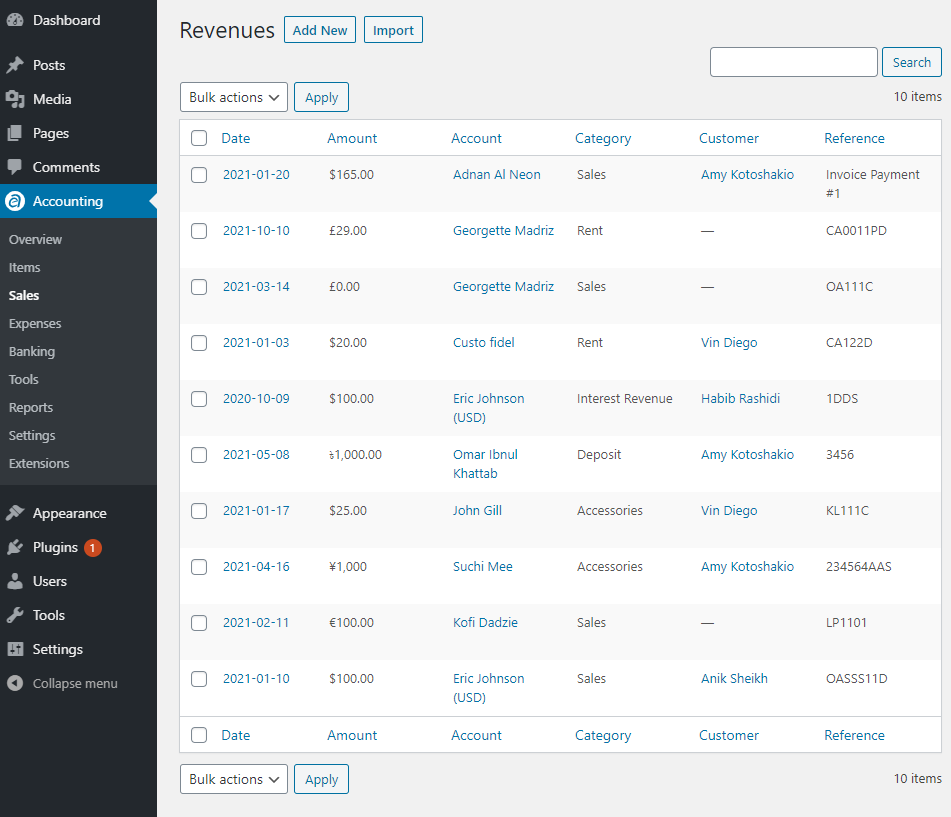The image size is (951, 817).
Task: Click the Users person icon
Action: coord(15,581)
